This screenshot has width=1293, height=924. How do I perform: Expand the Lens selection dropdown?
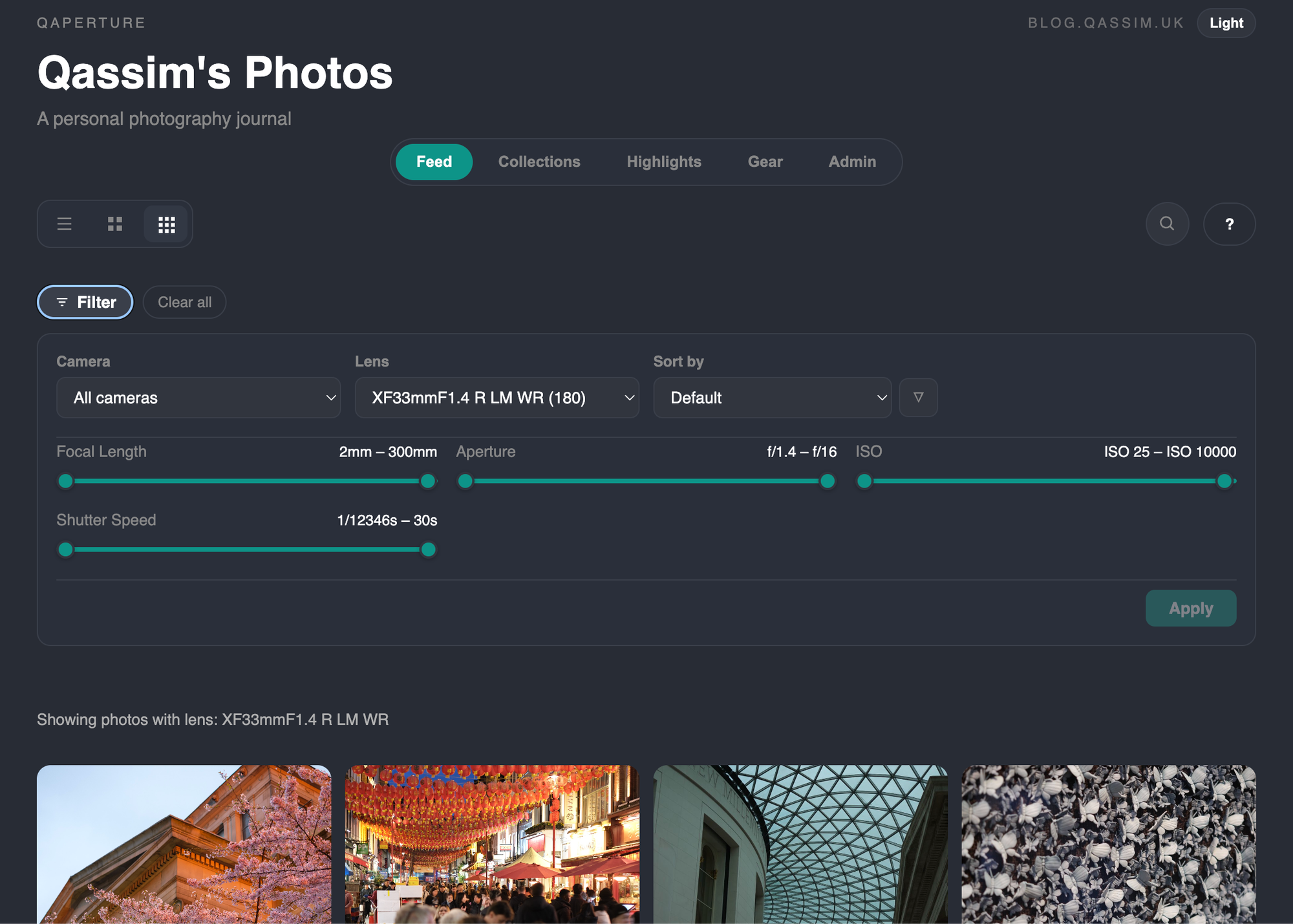pyautogui.click(x=497, y=398)
